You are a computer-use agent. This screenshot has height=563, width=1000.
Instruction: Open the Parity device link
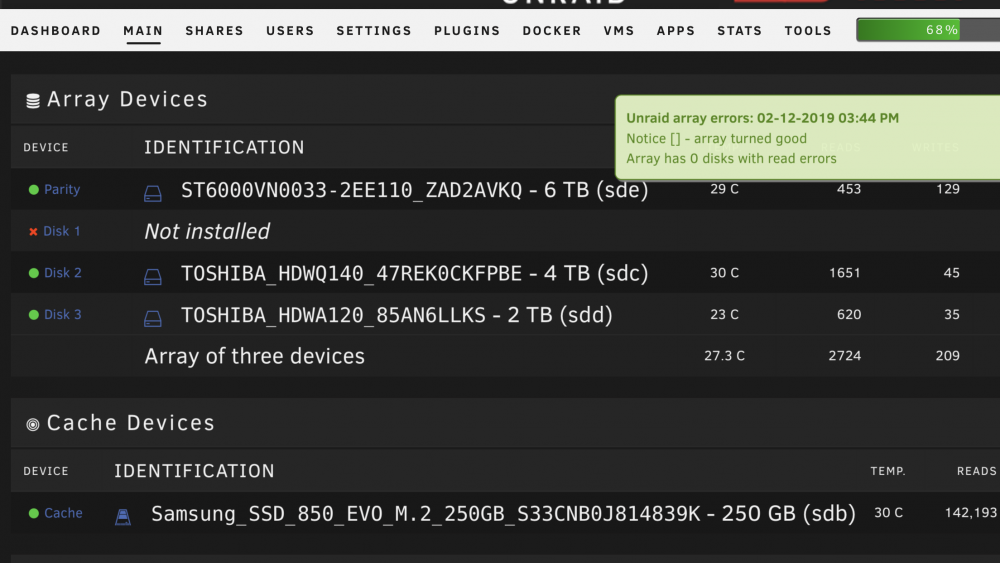(x=62, y=189)
